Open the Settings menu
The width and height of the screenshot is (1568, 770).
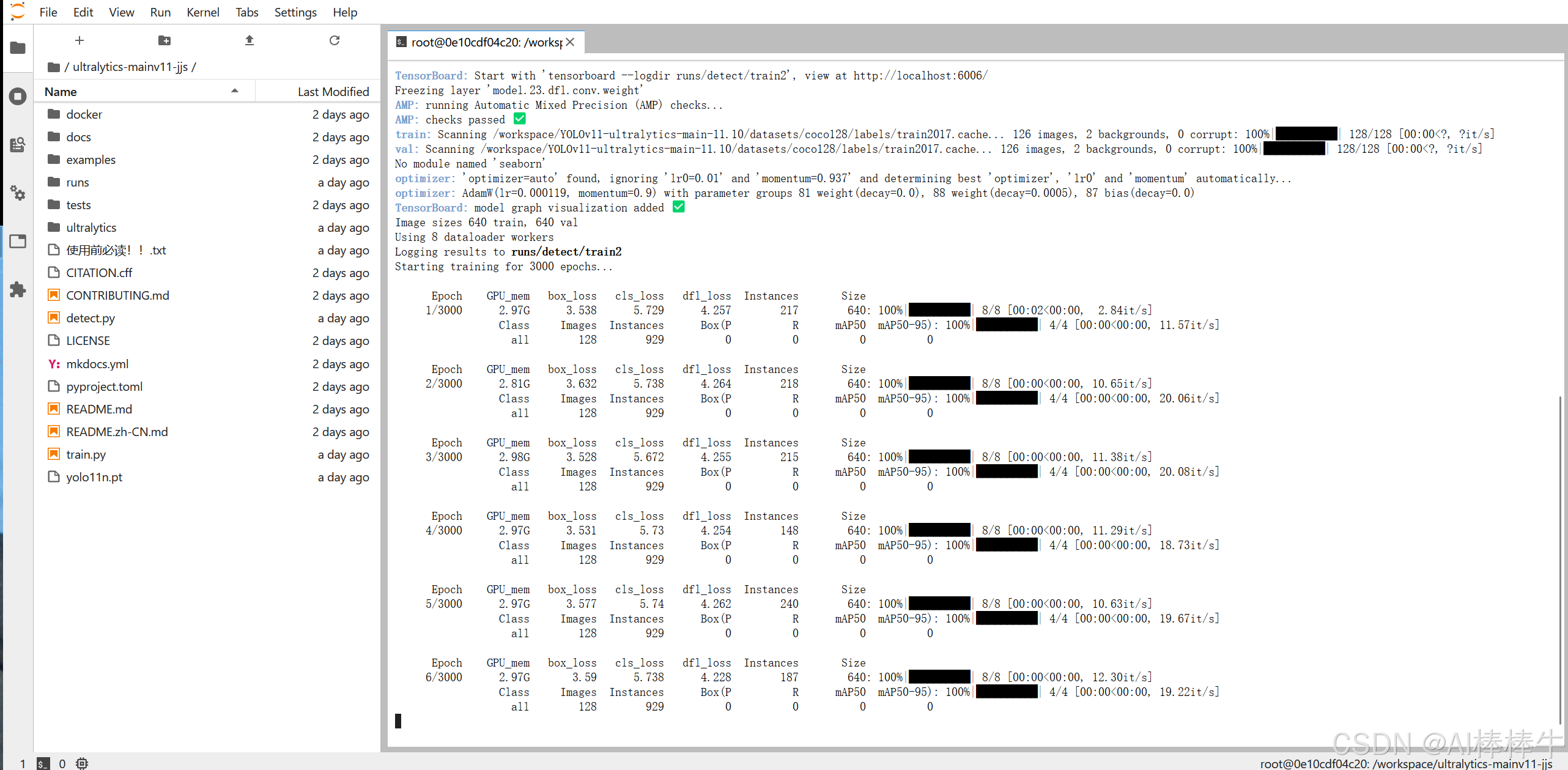pos(295,12)
